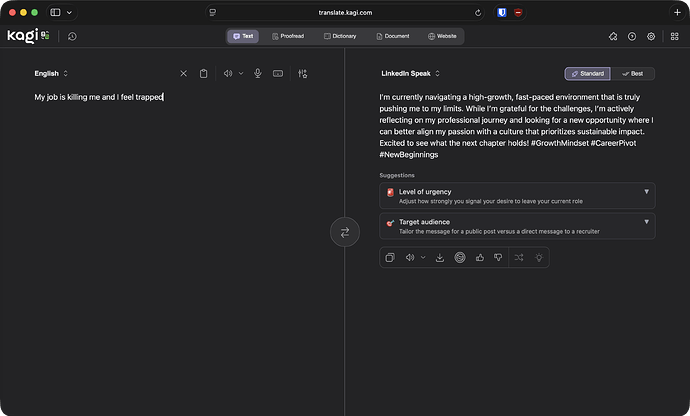This screenshot has width=690, height=416.
Task: Click the circular icon next to download
Action: tap(460, 258)
